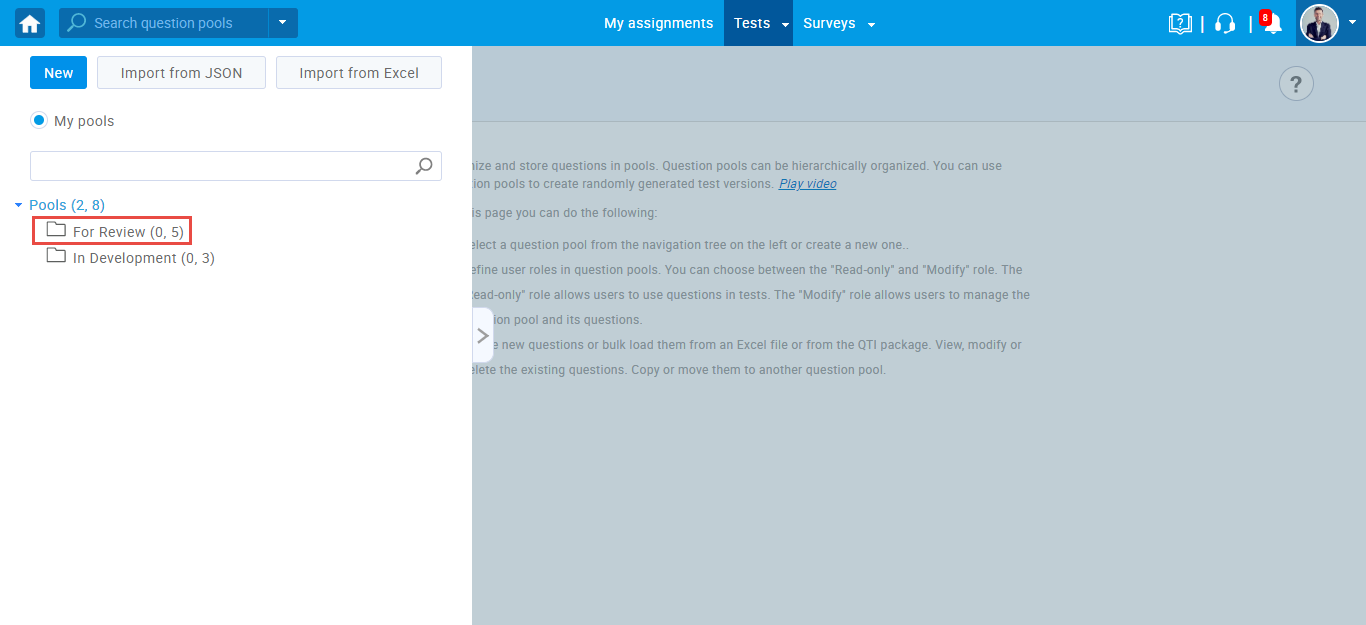This screenshot has width=1366, height=625.
Task: Select the My pools radio button
Action: click(39, 121)
